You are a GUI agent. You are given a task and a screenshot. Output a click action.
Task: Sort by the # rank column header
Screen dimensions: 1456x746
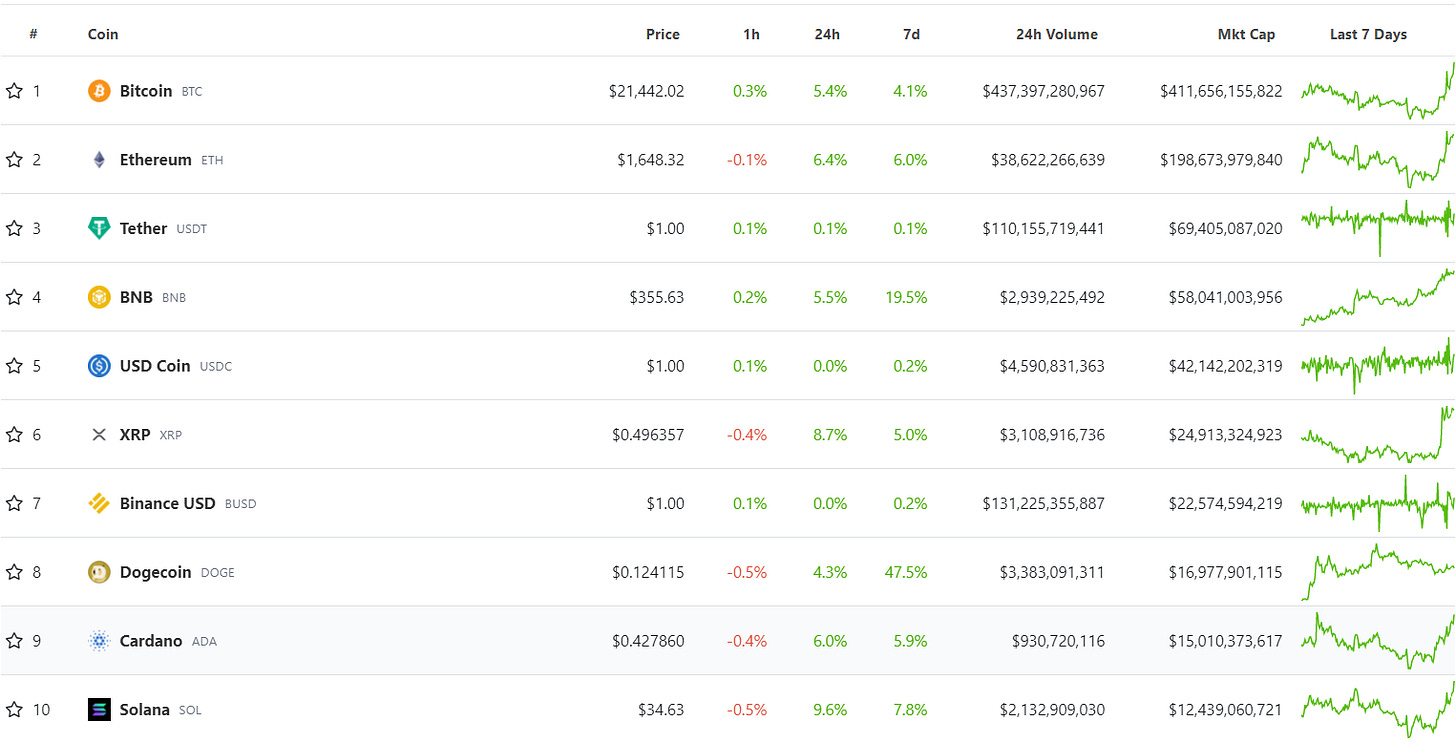[x=33, y=34]
